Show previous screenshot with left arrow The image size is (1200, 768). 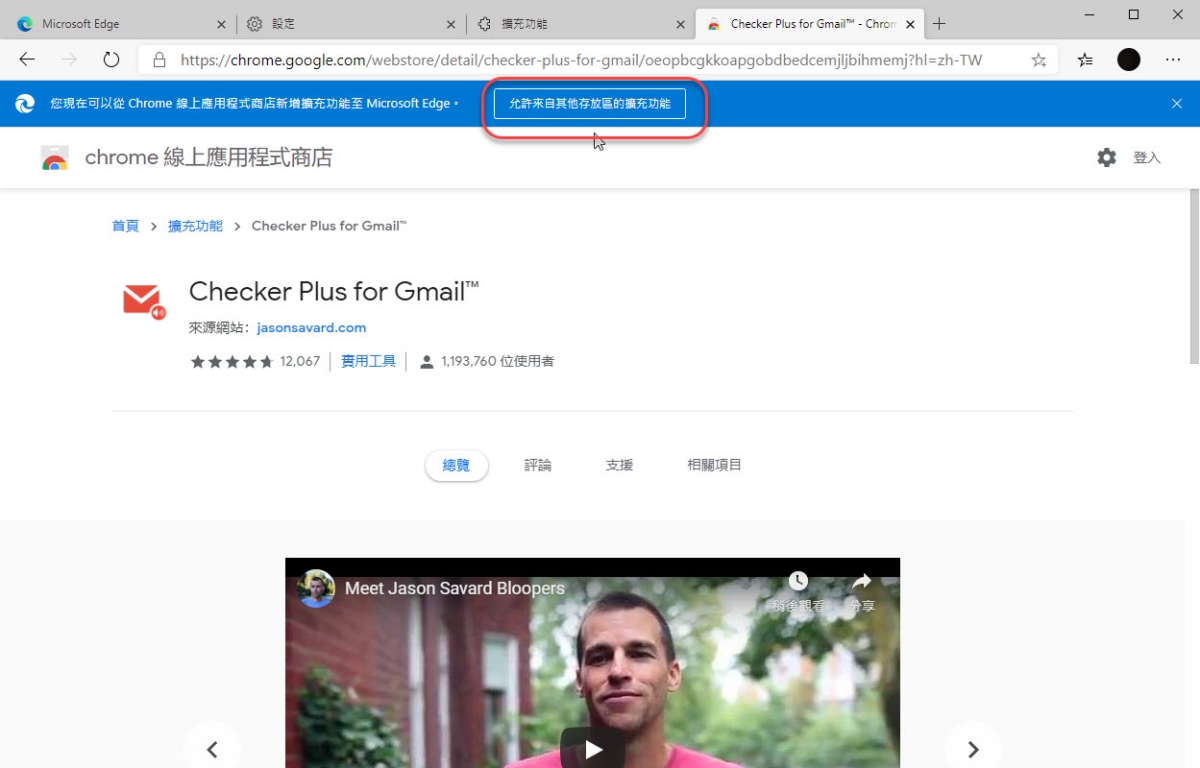coord(212,749)
